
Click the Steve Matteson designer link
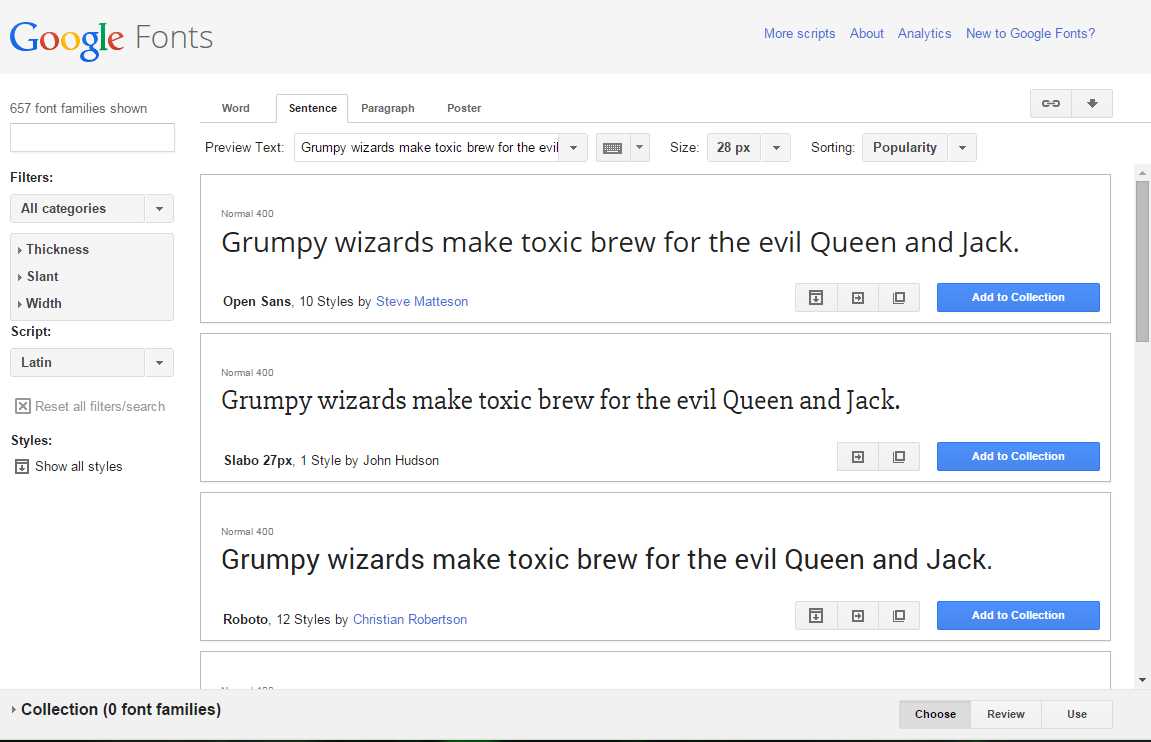[x=421, y=300]
